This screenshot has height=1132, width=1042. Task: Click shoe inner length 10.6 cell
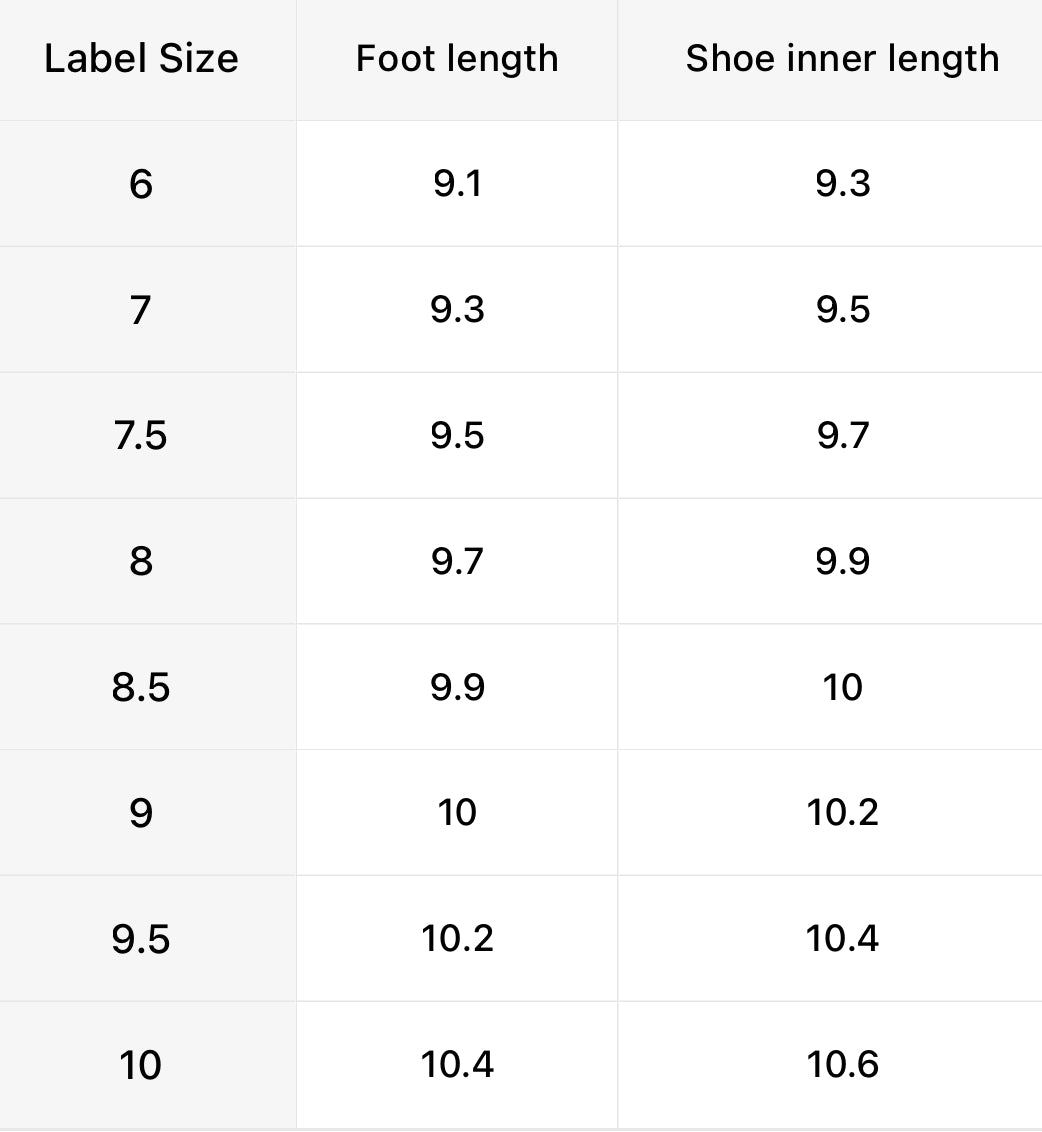pyautogui.click(x=842, y=1065)
